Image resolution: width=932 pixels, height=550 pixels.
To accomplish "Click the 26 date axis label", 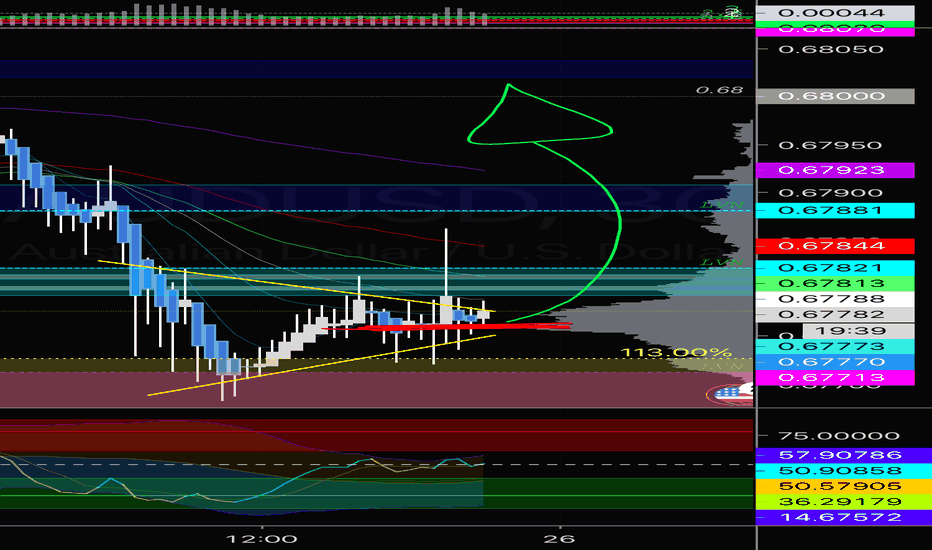I will click(x=559, y=539).
